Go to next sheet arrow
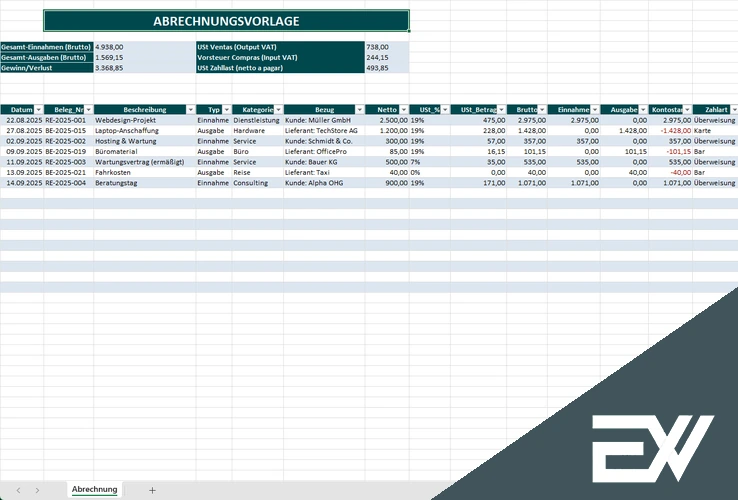Screen dimensions: 738x500 [37, 490]
